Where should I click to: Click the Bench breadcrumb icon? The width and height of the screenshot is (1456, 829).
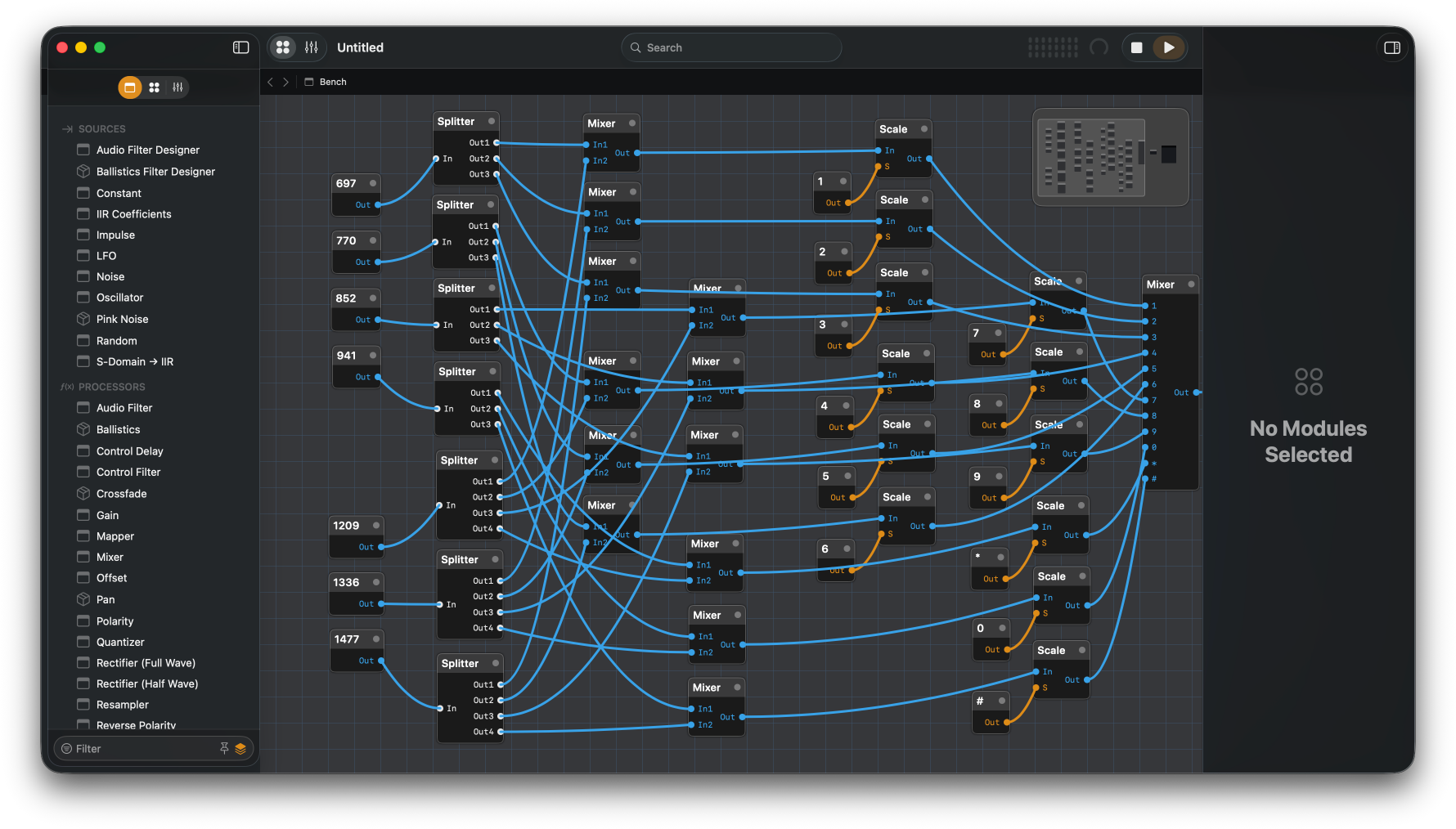(x=309, y=82)
